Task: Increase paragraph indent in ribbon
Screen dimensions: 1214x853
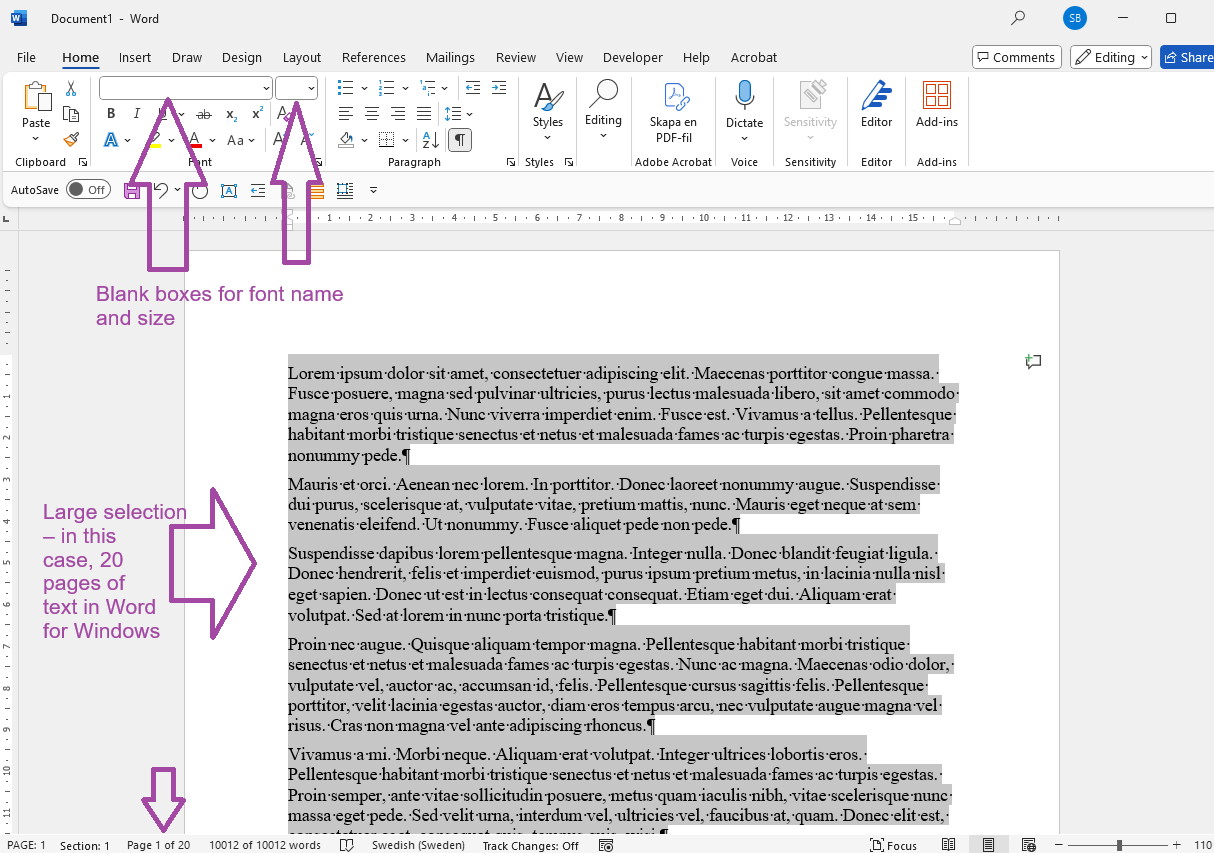Action: (500, 88)
